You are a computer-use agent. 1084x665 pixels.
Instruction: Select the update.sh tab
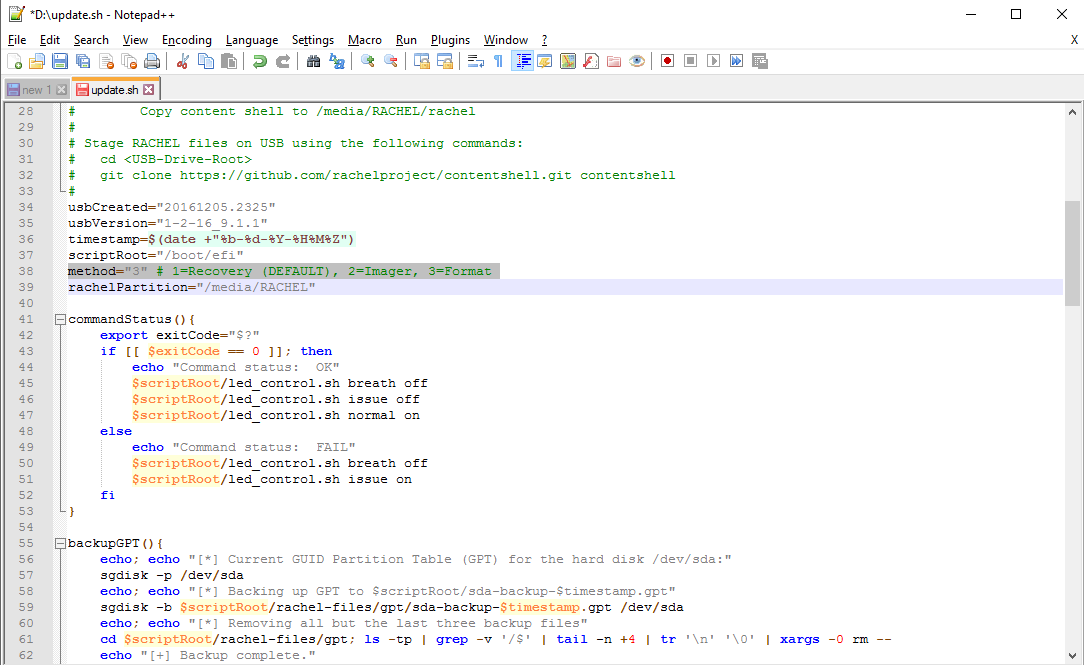pyautogui.click(x=114, y=89)
